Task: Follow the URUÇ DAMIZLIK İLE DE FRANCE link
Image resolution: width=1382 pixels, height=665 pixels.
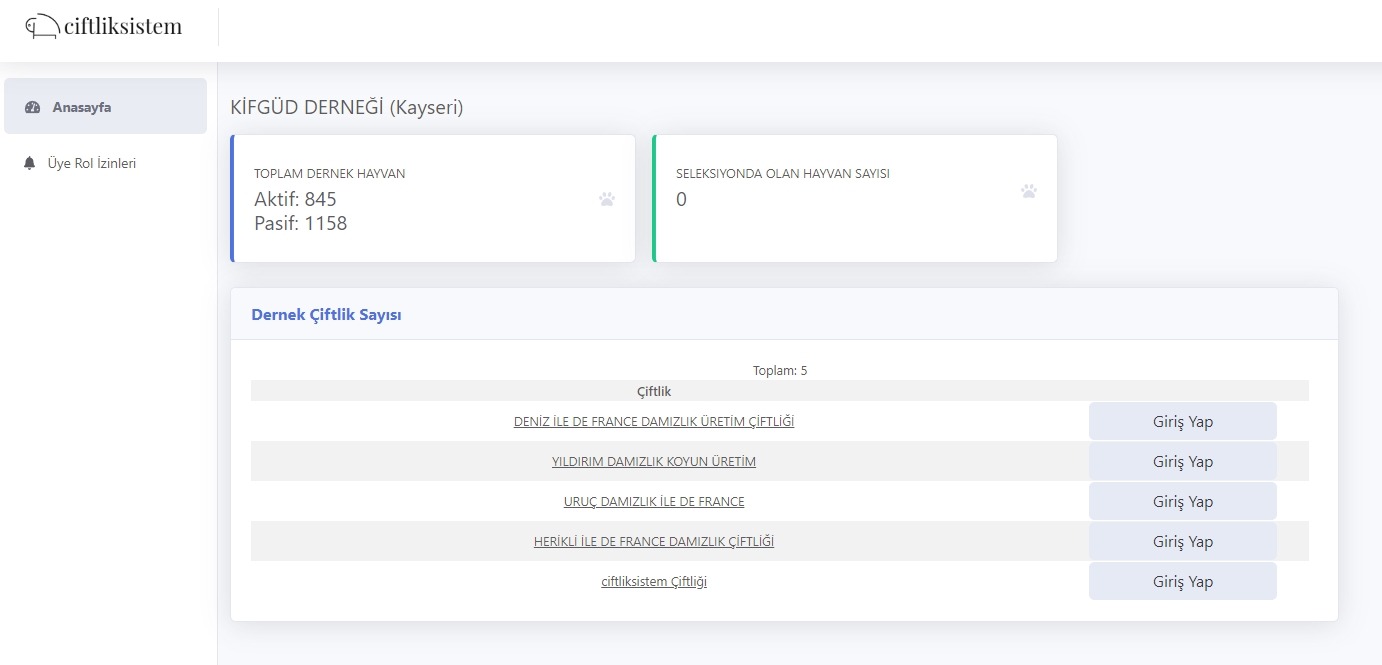Action: (x=654, y=502)
